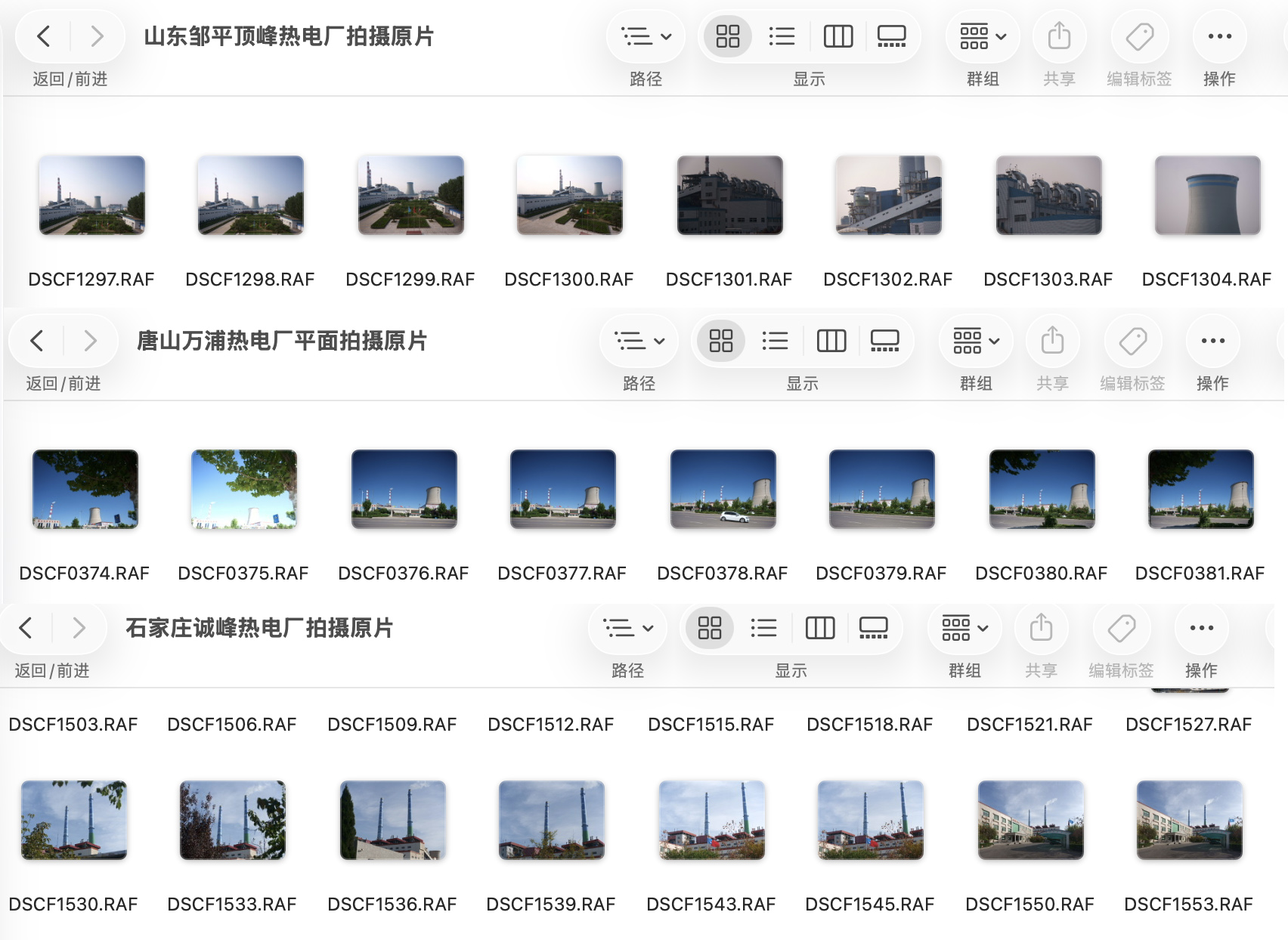This screenshot has width=1288, height=940.
Task: Click file name DSCF1302.RAF
Action: pos(888,280)
